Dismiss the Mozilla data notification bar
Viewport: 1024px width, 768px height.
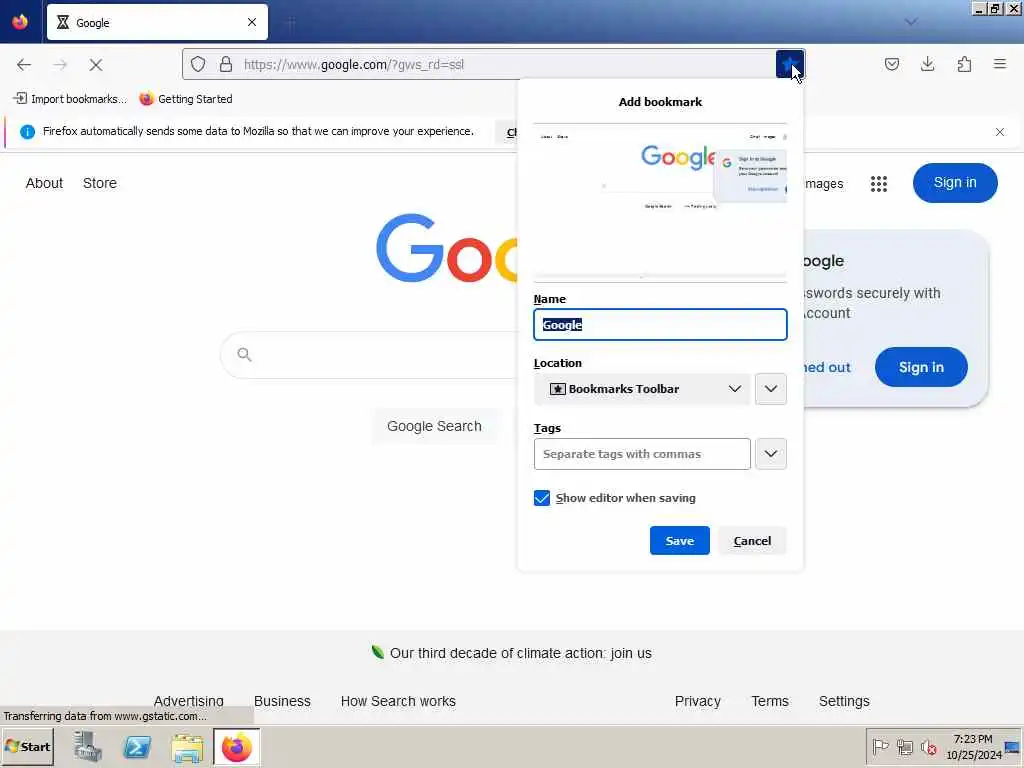pyautogui.click(x=1000, y=132)
